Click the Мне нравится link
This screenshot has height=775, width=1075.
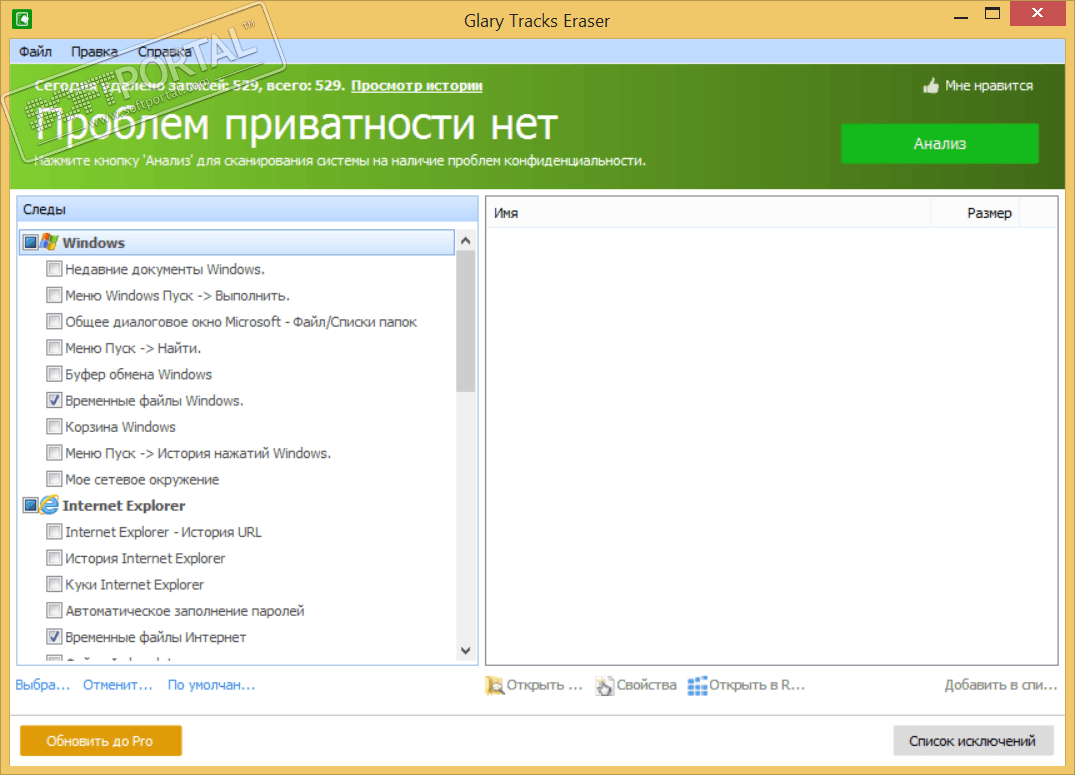tap(989, 86)
